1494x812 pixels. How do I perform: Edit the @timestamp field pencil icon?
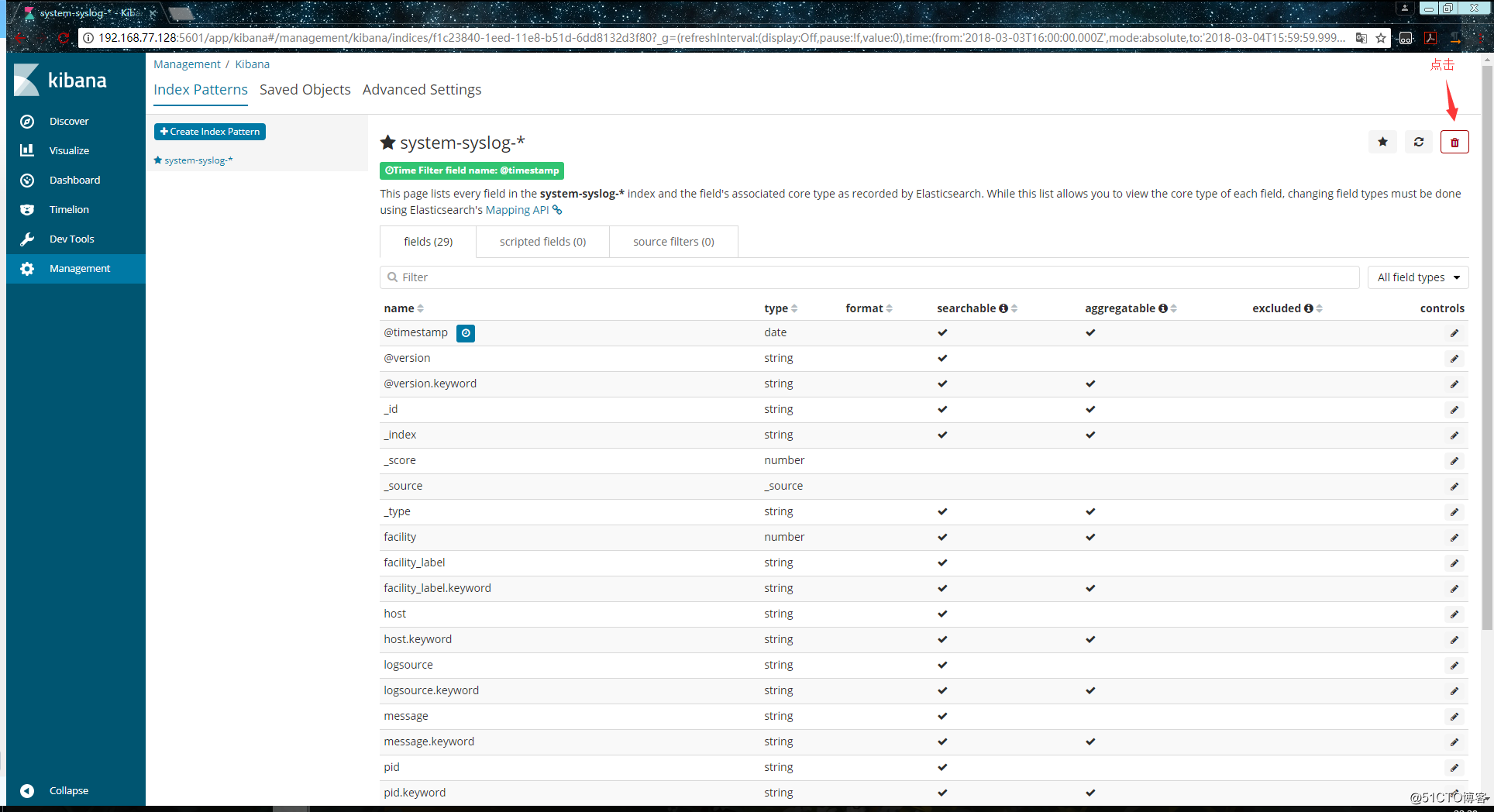click(x=1454, y=333)
